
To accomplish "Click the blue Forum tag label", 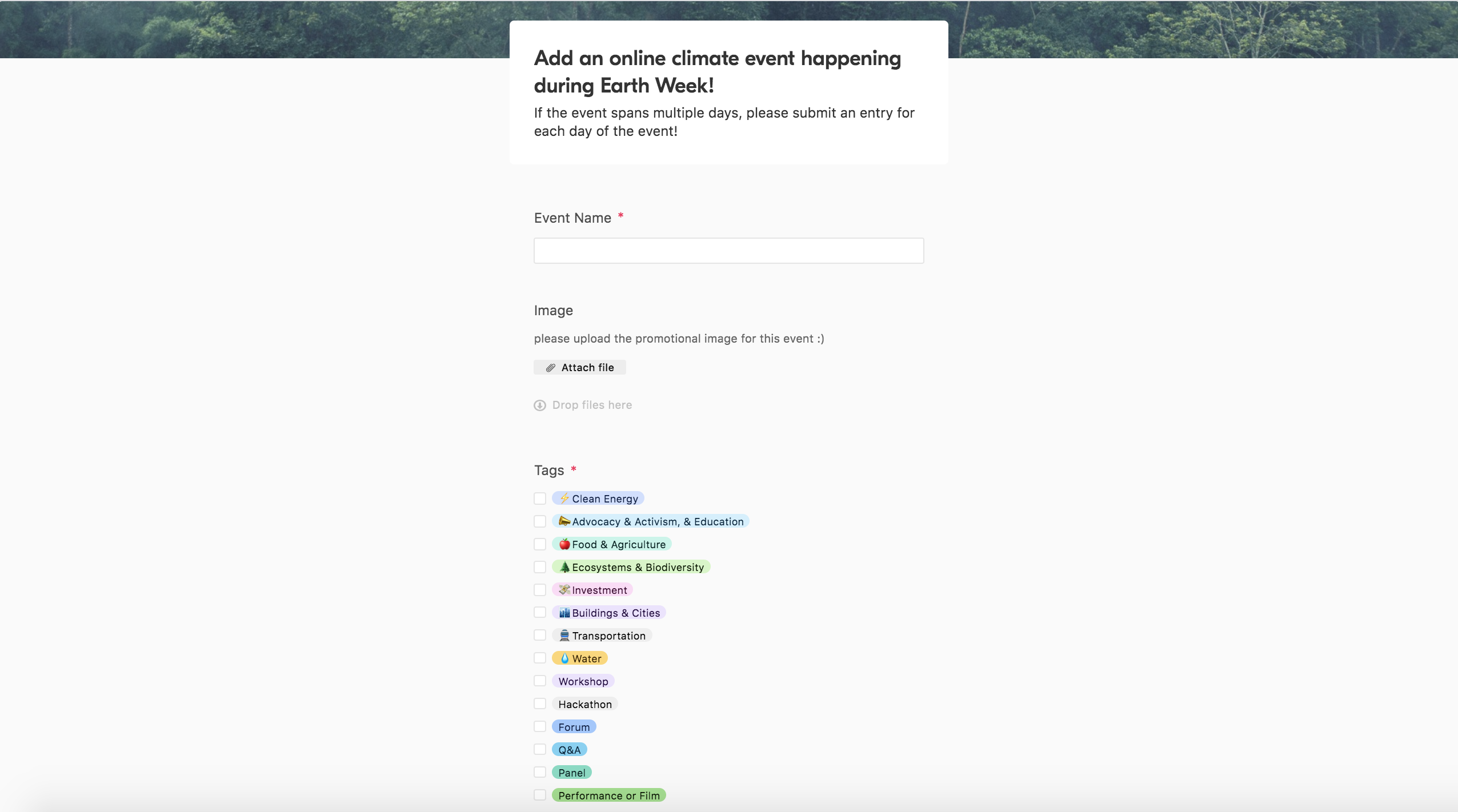I will [574, 727].
